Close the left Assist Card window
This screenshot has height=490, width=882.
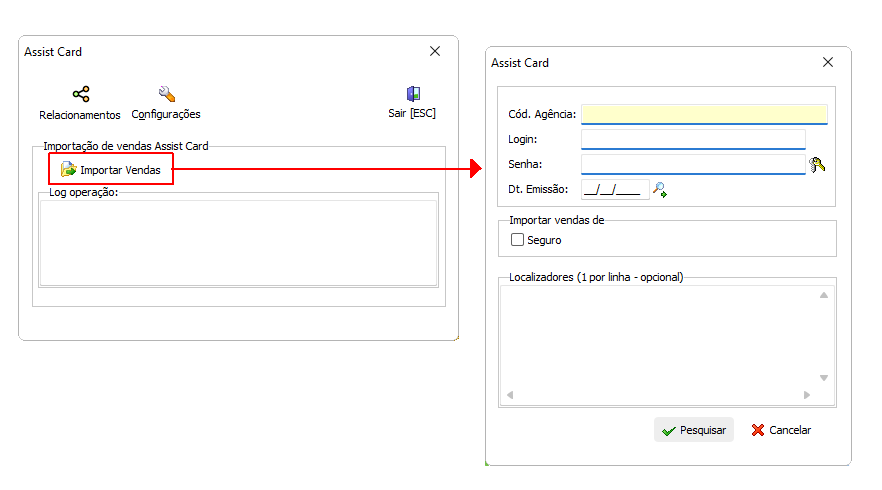point(435,51)
